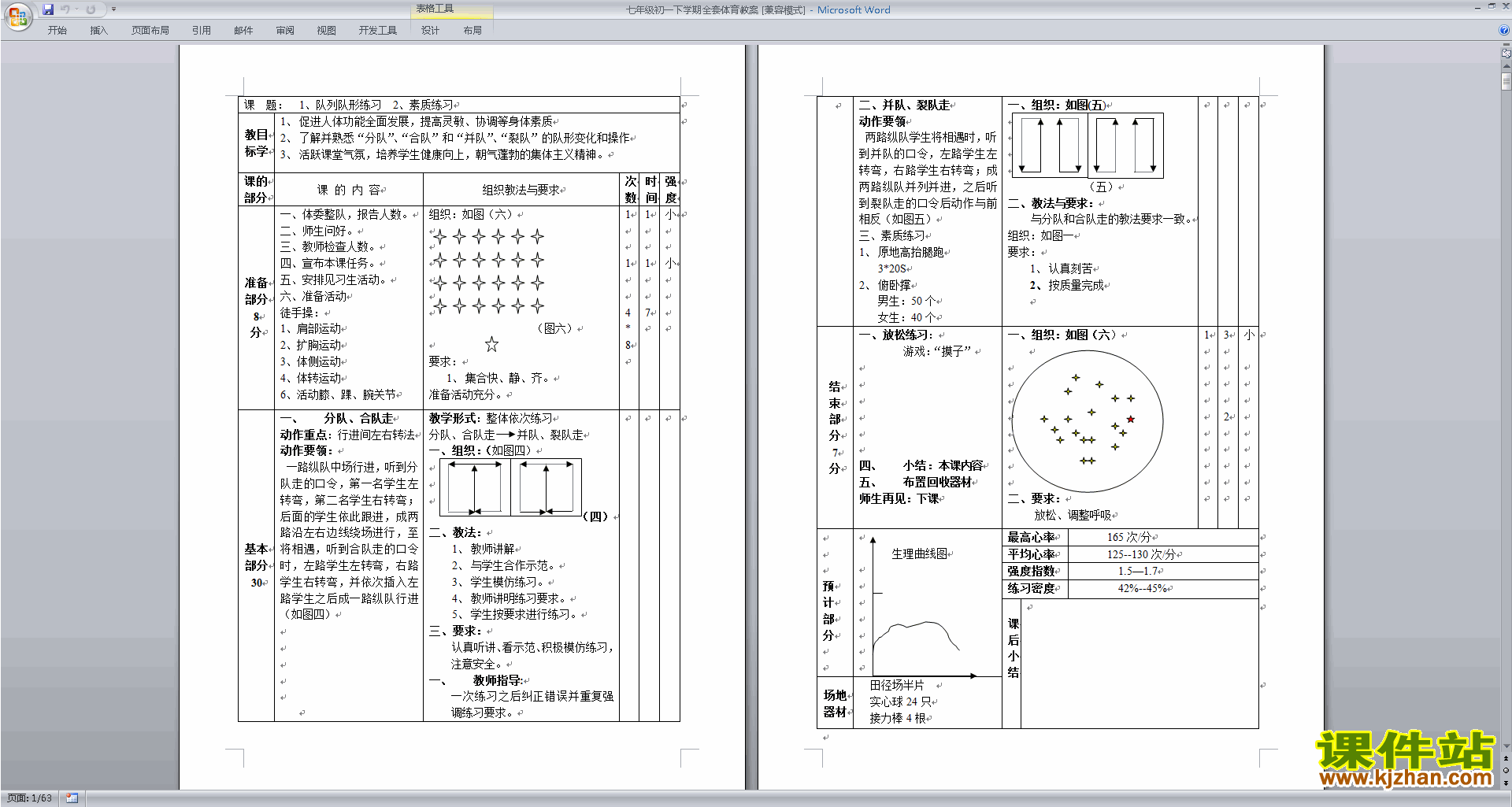Redo the last action
This screenshot has height=807, width=1512.
click(x=91, y=9)
